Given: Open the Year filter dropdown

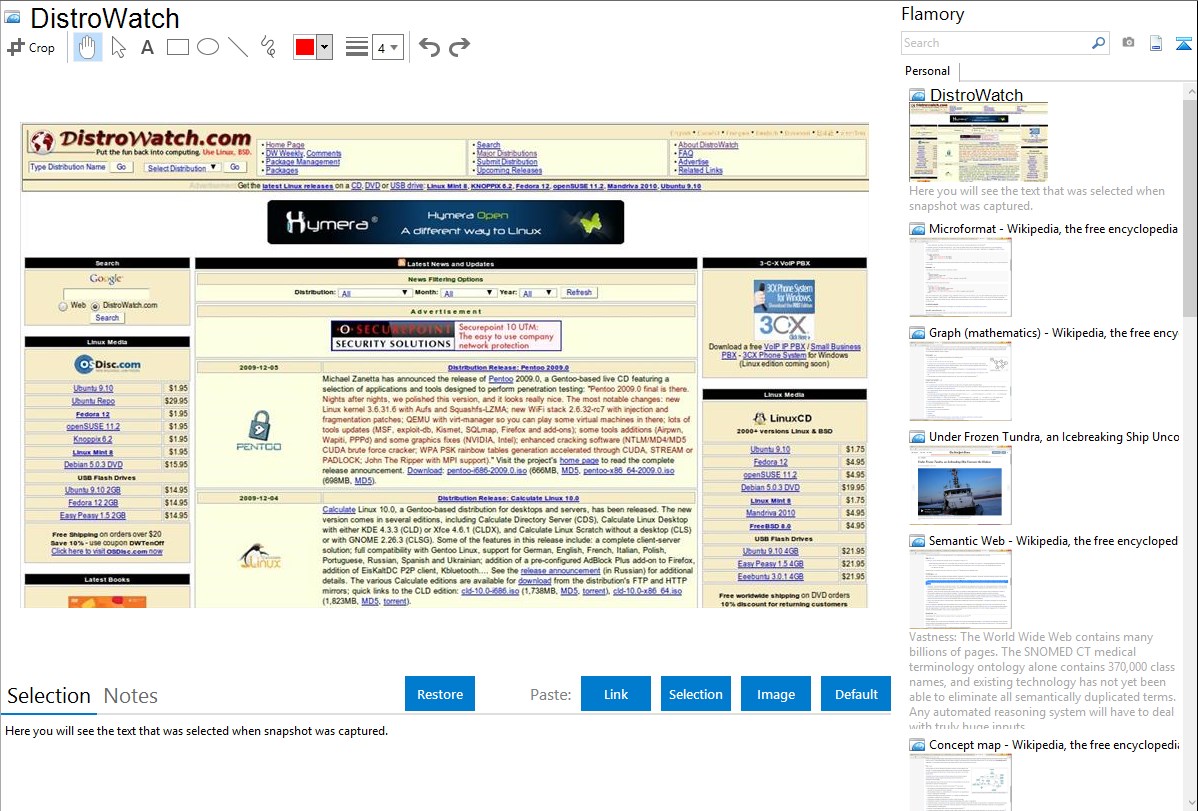Looking at the screenshot, I should [x=537, y=293].
